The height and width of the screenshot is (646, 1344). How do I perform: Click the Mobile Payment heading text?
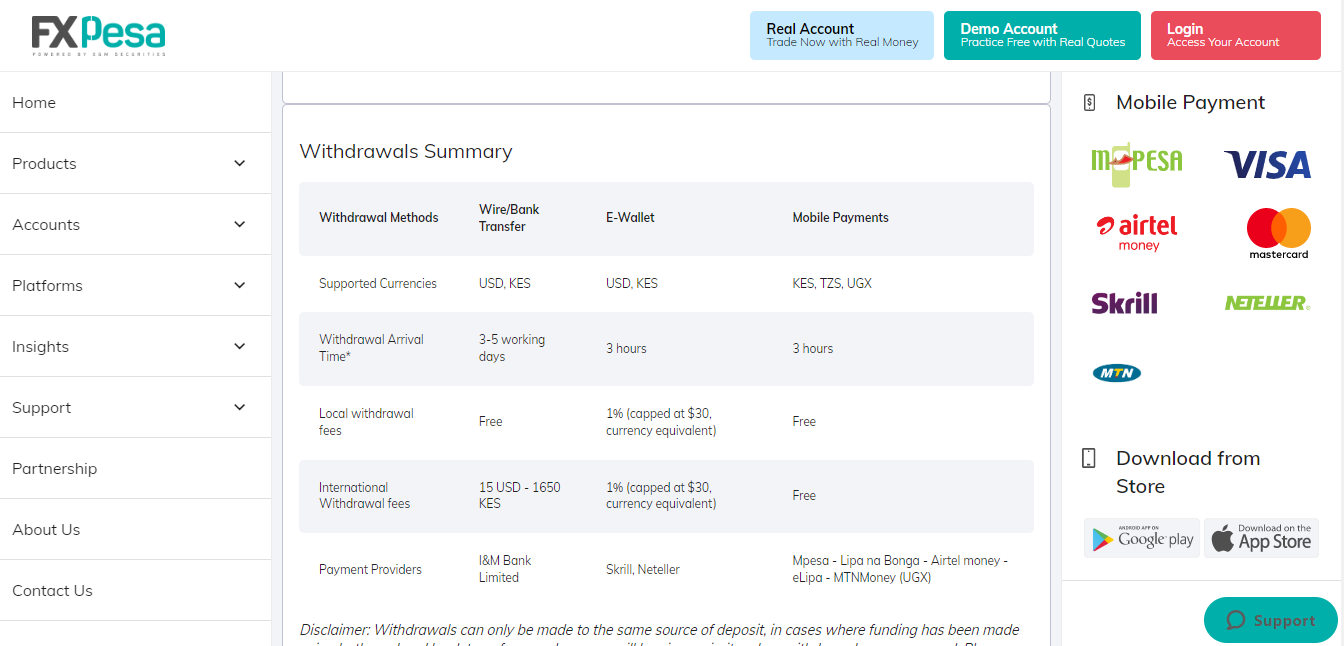(x=1191, y=102)
